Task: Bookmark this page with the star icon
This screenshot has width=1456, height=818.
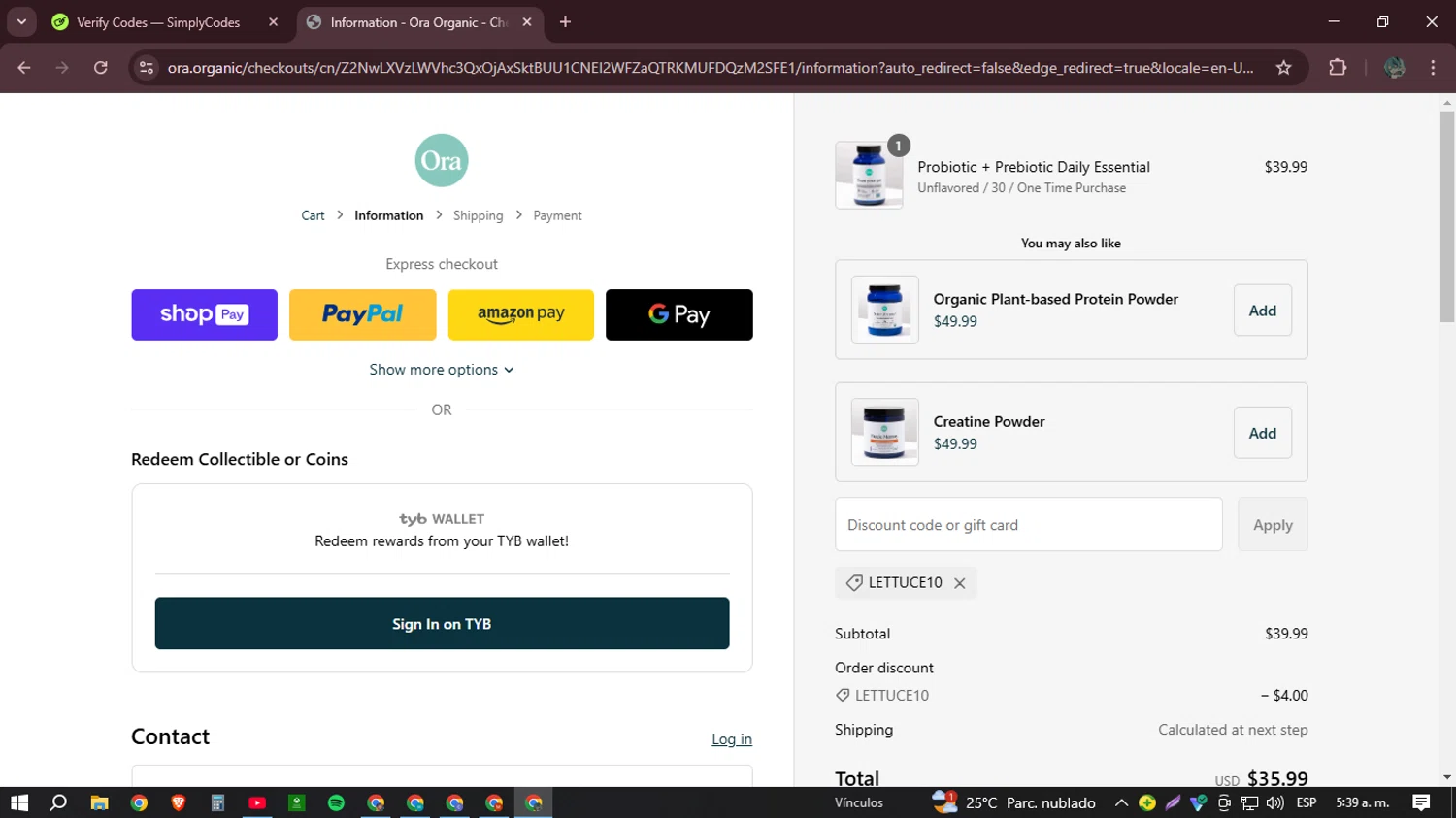Action: (x=1283, y=68)
